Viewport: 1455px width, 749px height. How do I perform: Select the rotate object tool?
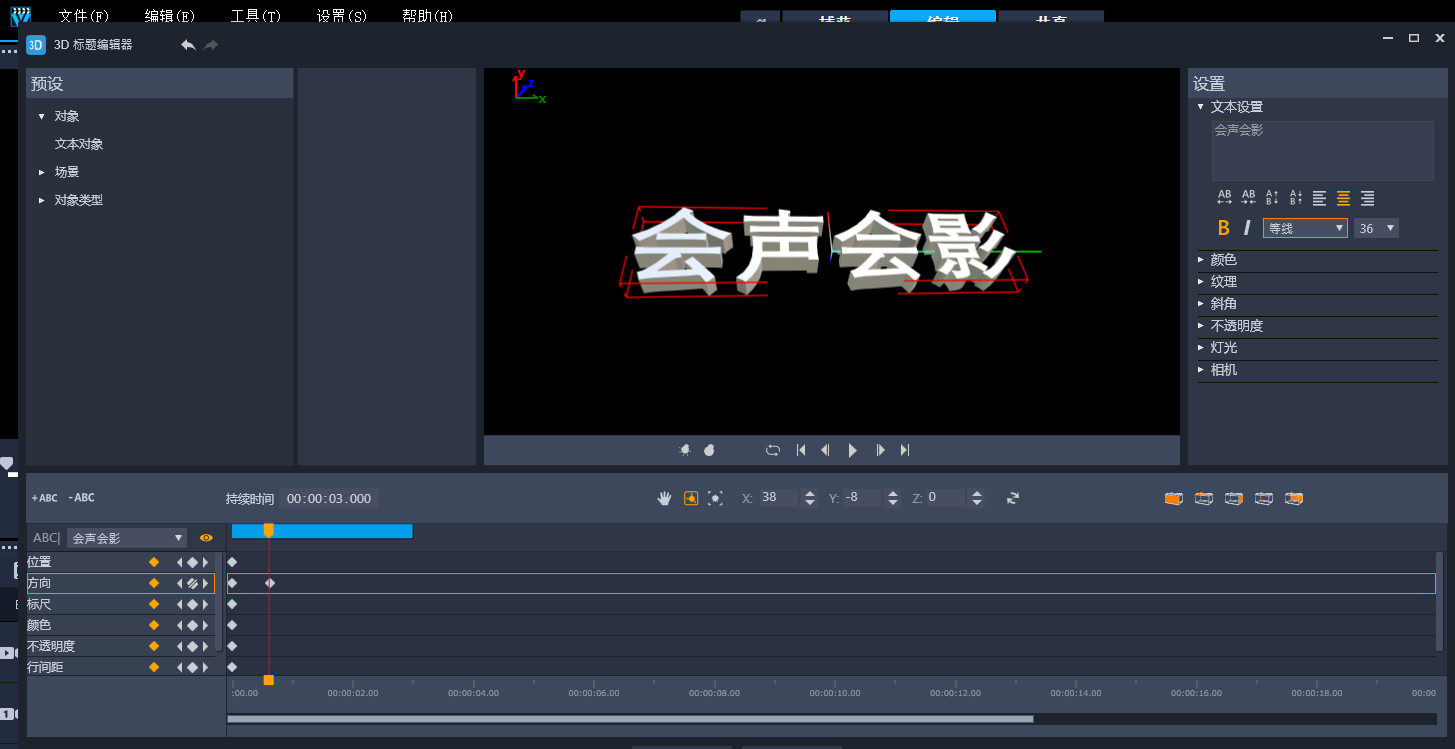click(690, 498)
